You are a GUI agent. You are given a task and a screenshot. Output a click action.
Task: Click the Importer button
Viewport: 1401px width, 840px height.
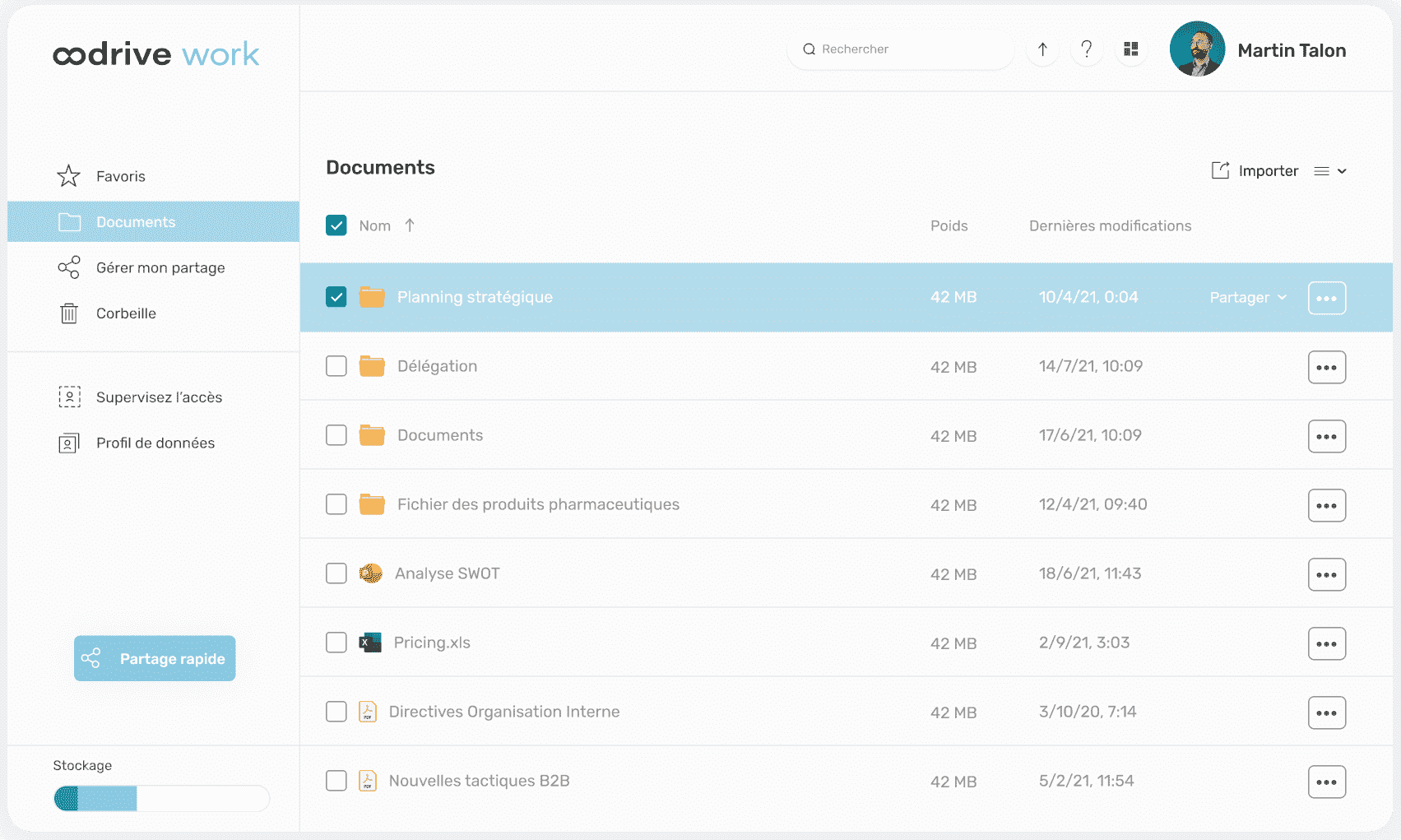1255,170
